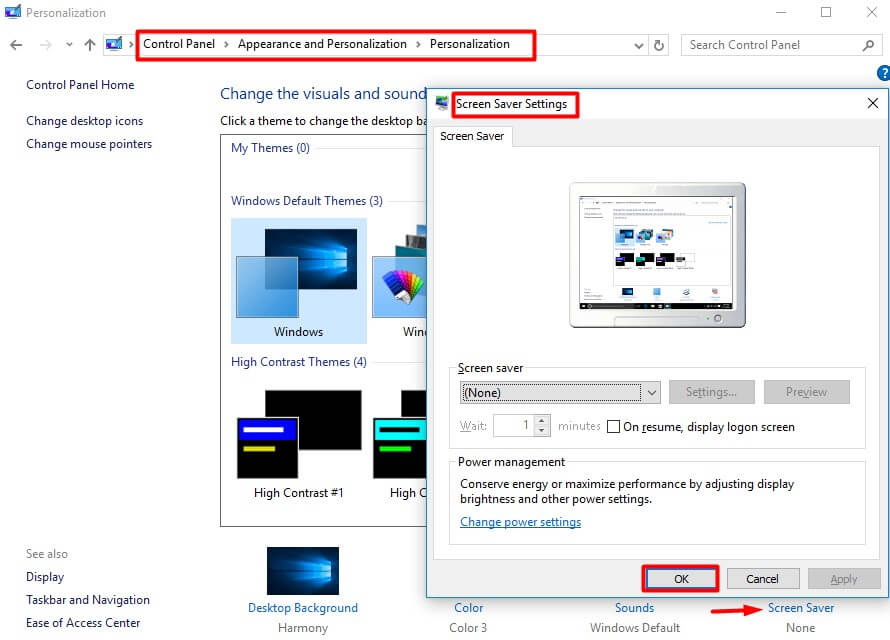Click the Control Panel address bar icon
890x640 pixels.
[x=114, y=44]
